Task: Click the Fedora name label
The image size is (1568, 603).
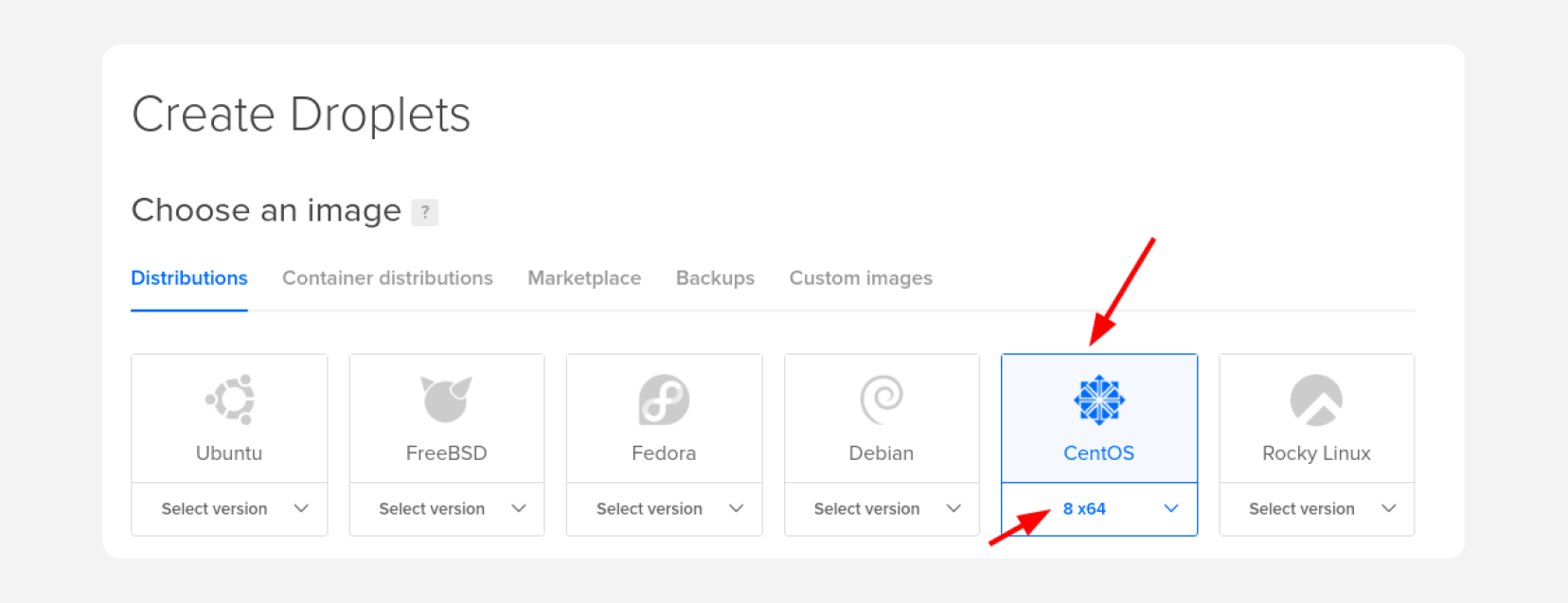Action: click(664, 453)
